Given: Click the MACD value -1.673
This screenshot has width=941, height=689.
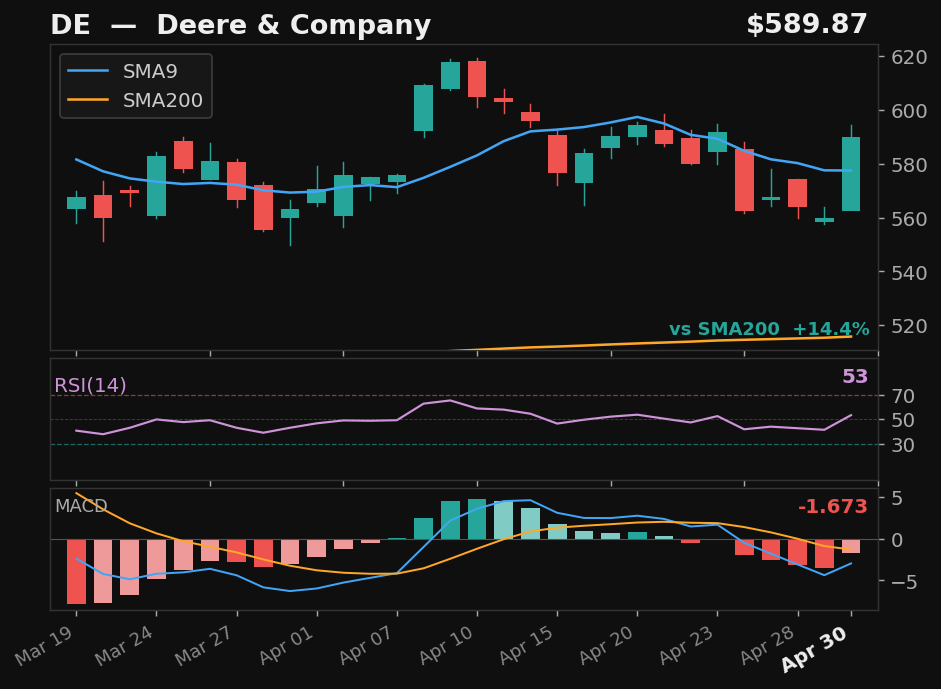Looking at the screenshot, I should 832,507.
